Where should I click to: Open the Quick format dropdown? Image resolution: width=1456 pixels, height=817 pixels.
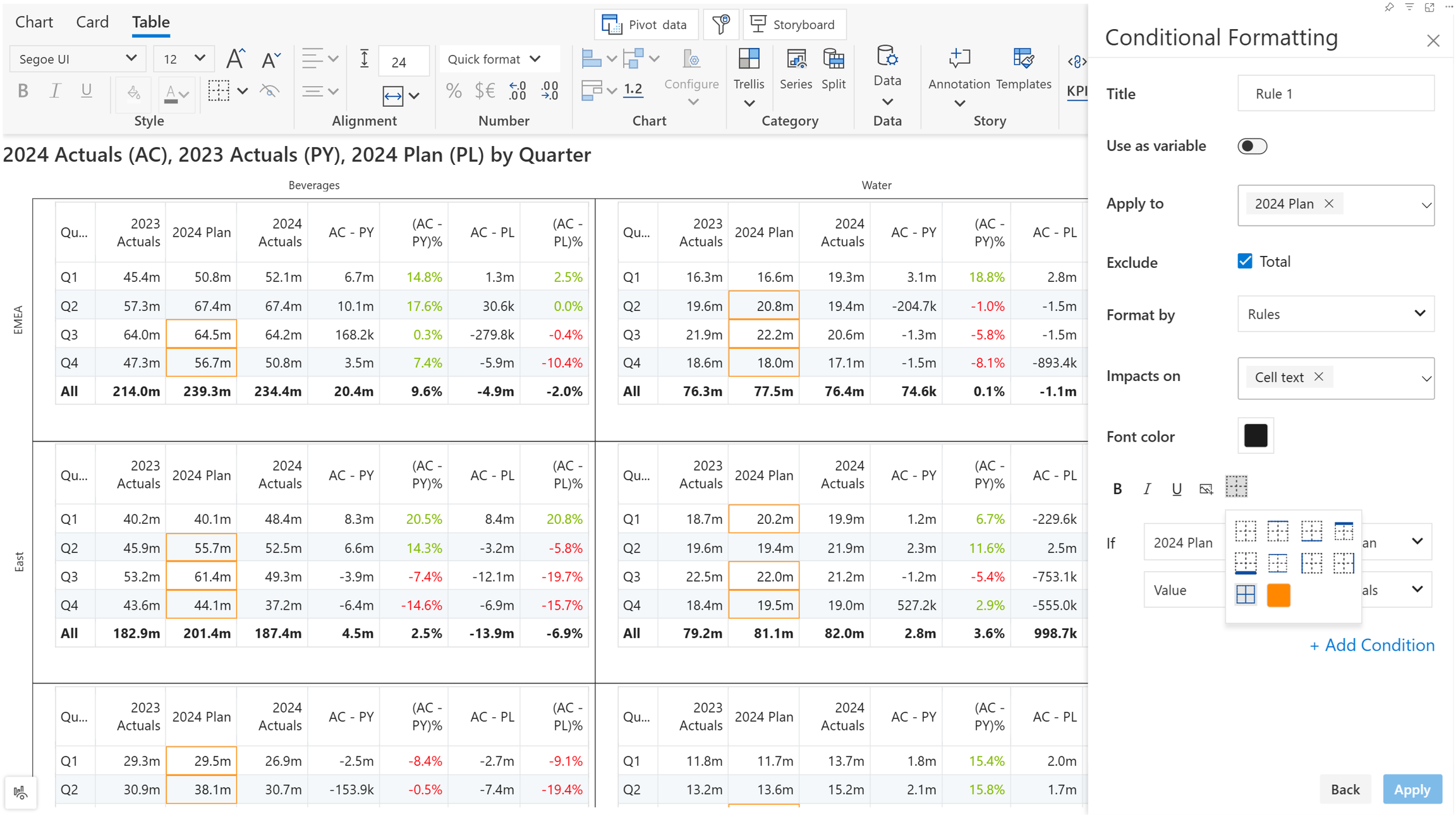[x=494, y=59]
